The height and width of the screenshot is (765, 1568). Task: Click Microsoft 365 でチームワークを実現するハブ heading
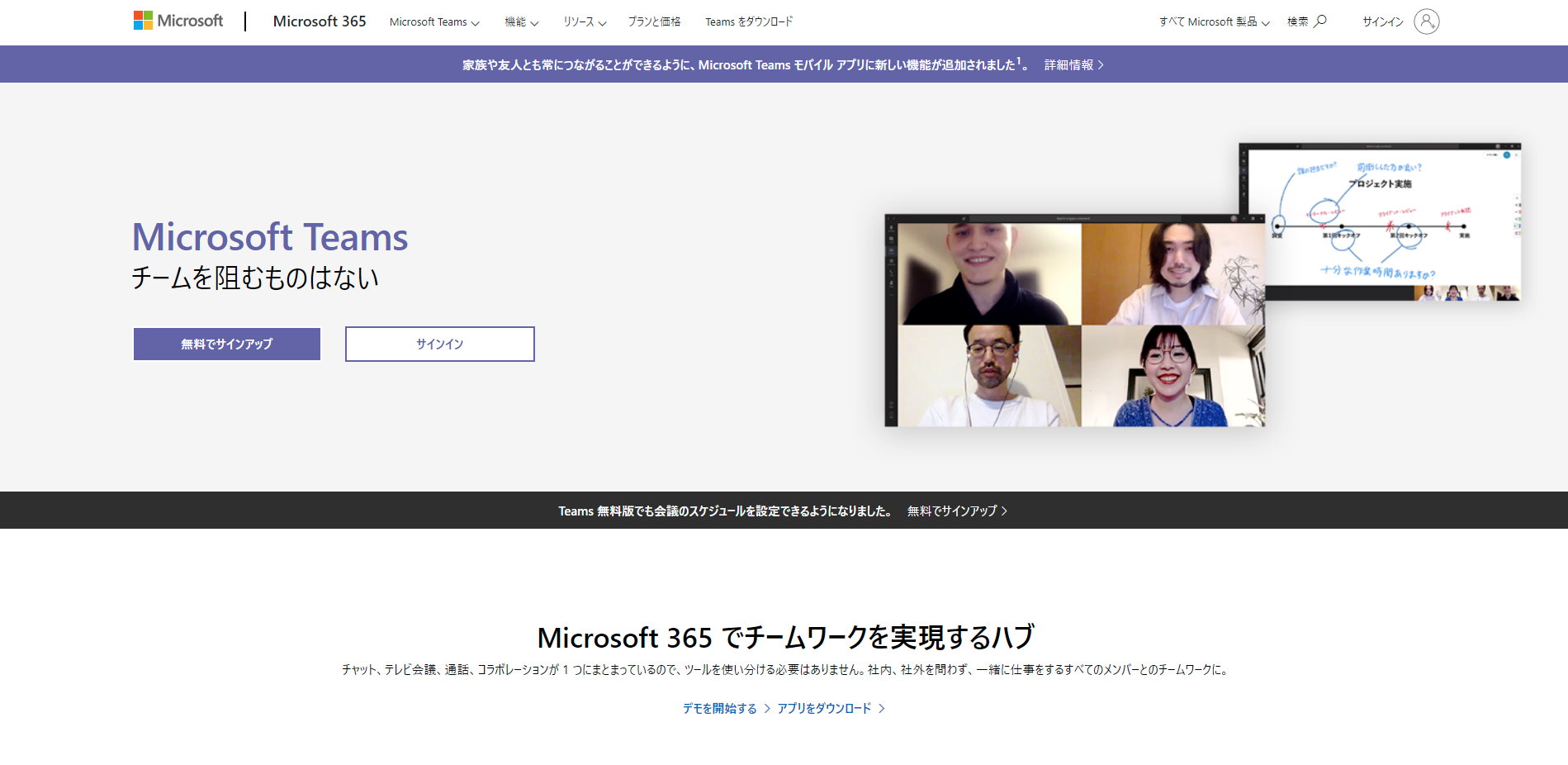tap(785, 638)
